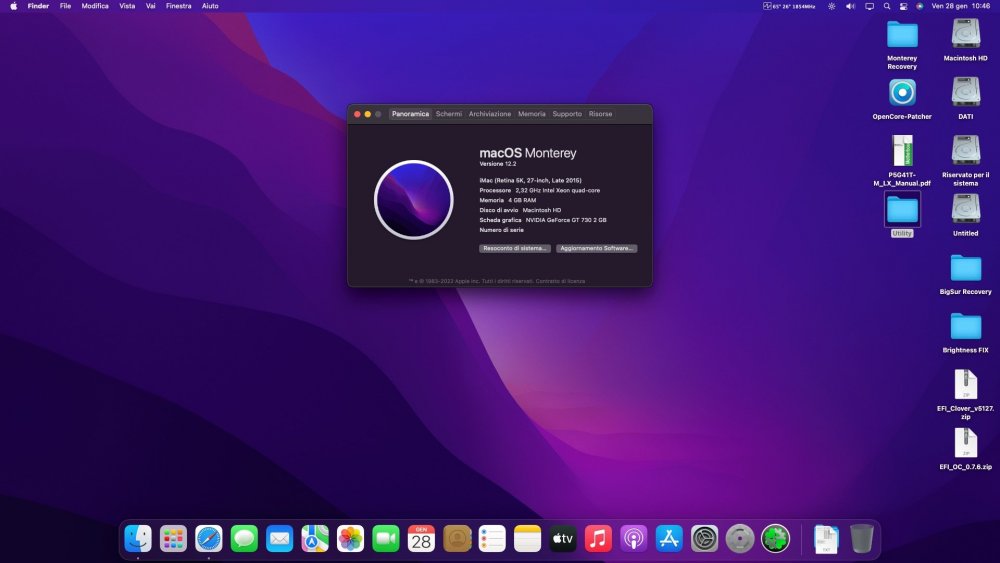Select the Riservato per il sistema drive
1000x563 pixels.
(x=966, y=150)
